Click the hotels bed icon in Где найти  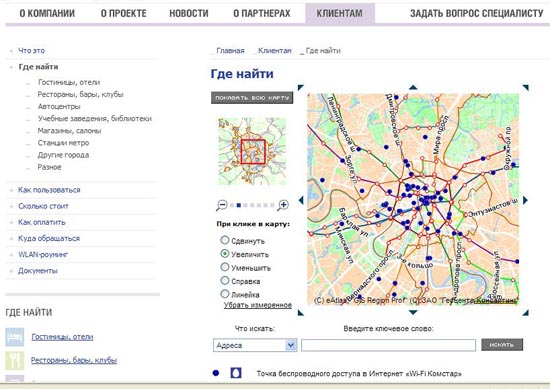tap(15, 337)
